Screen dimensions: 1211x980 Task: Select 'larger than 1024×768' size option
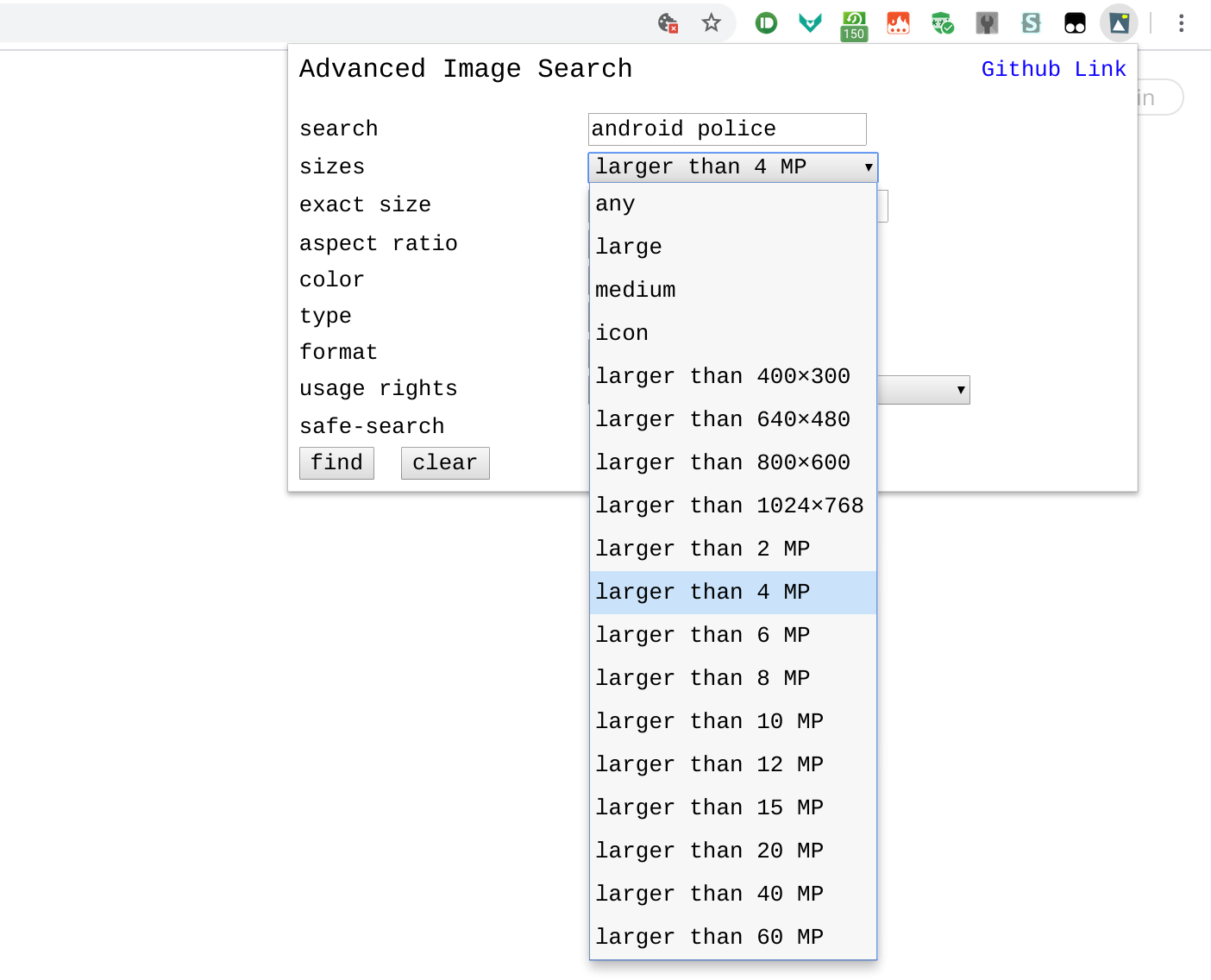[x=729, y=506]
